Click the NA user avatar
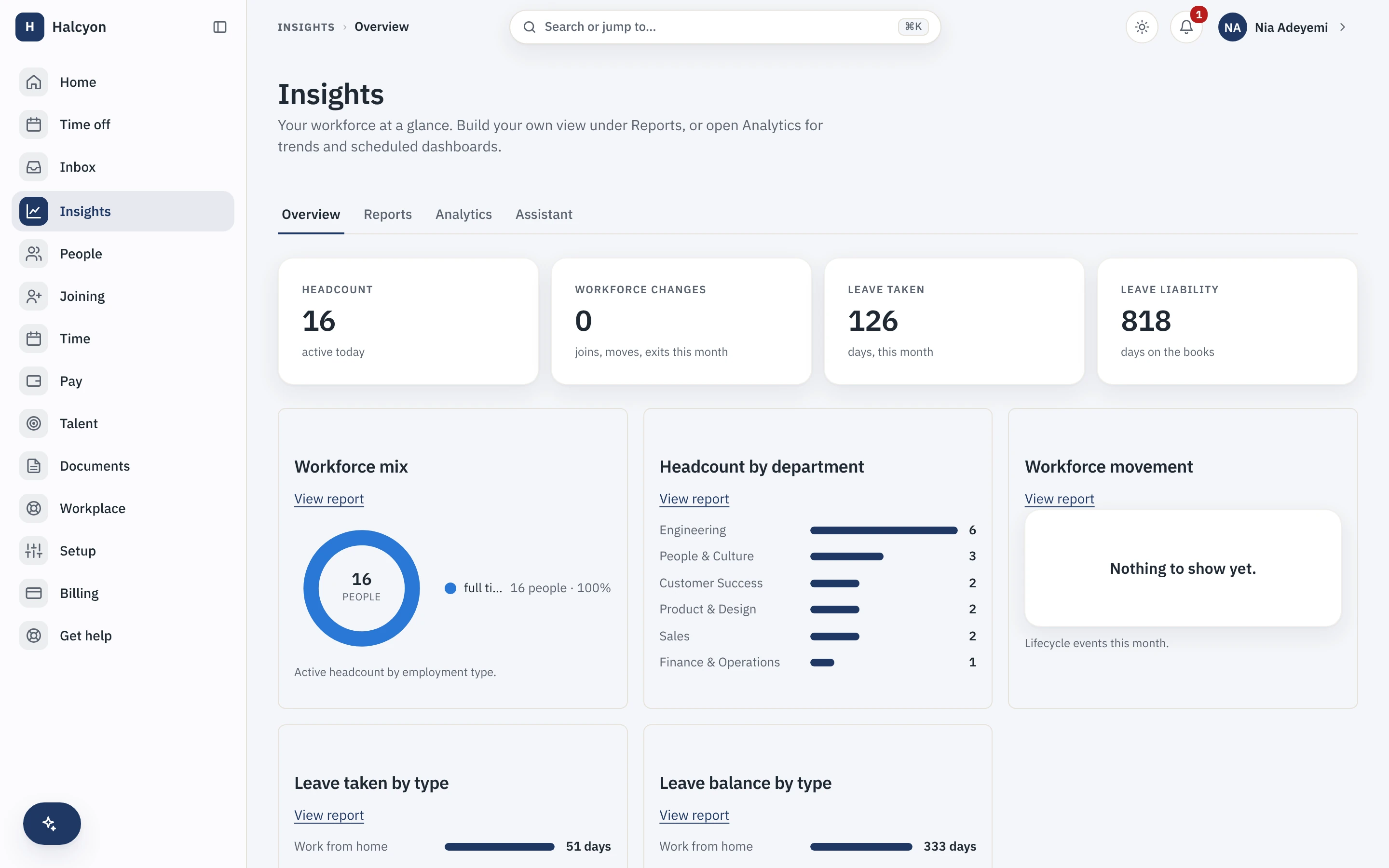Screen dimensions: 1389x868 (1232, 27)
